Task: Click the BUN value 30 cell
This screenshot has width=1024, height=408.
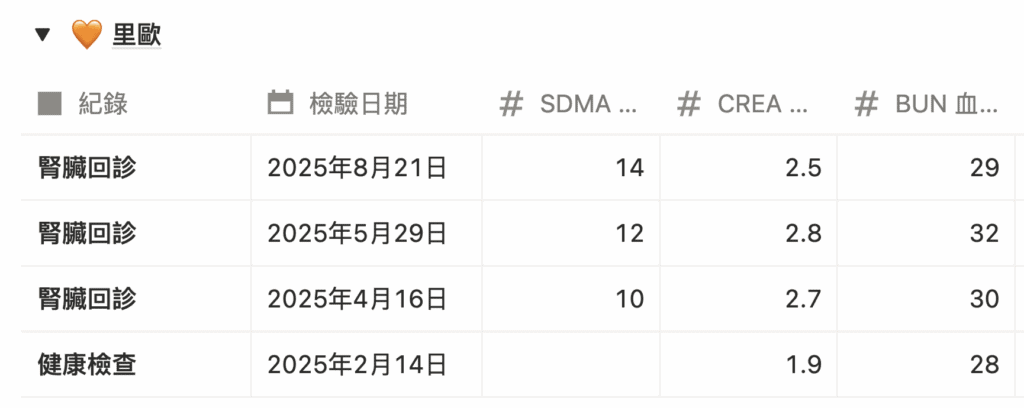Action: [925, 299]
